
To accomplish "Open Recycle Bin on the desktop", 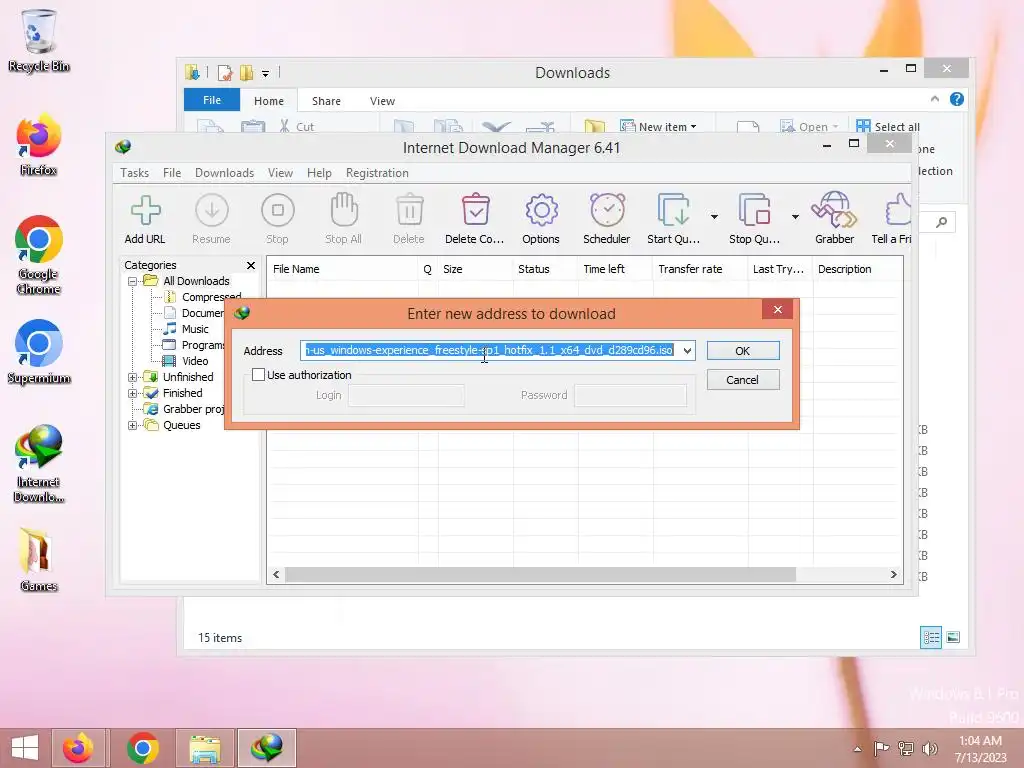I will [x=39, y=40].
